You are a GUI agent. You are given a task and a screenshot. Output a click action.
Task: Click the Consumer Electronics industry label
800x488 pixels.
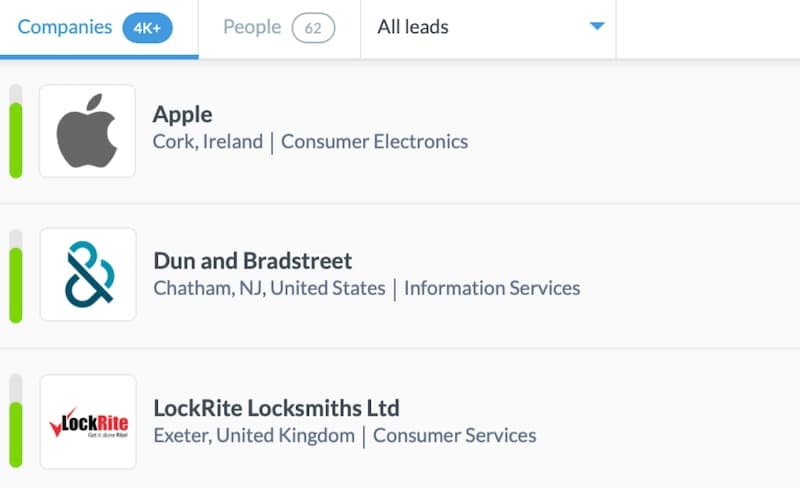(x=374, y=142)
